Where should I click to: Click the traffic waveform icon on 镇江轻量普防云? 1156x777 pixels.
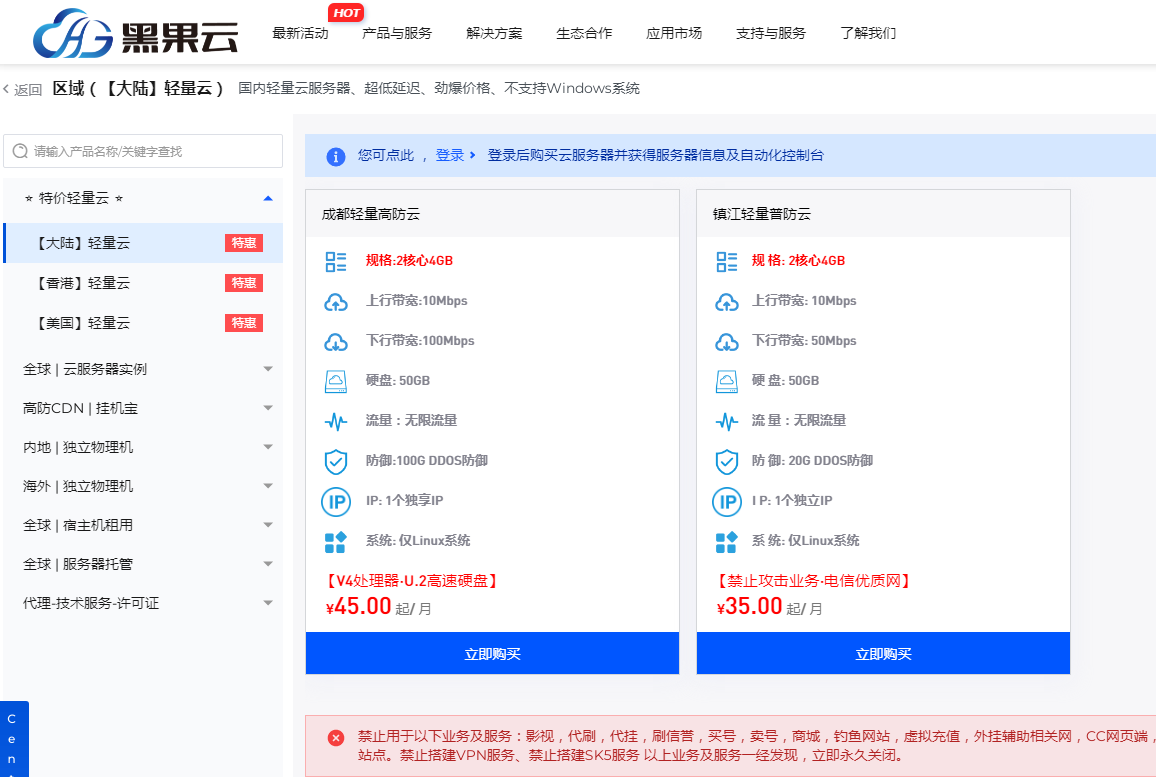tap(727, 421)
